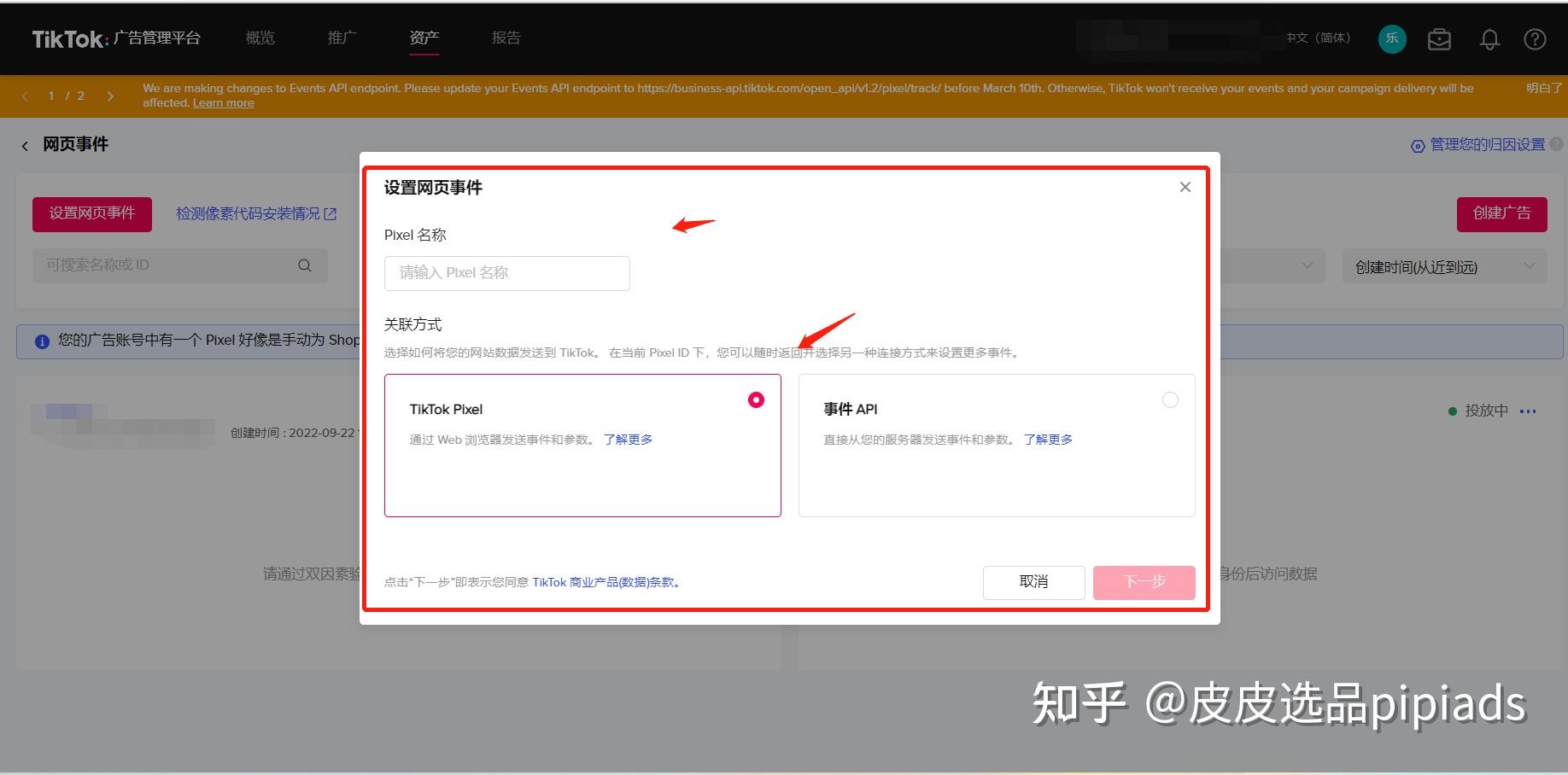1568x775 pixels.
Task: Click the 设置网页事件 red button
Action: pos(92,214)
